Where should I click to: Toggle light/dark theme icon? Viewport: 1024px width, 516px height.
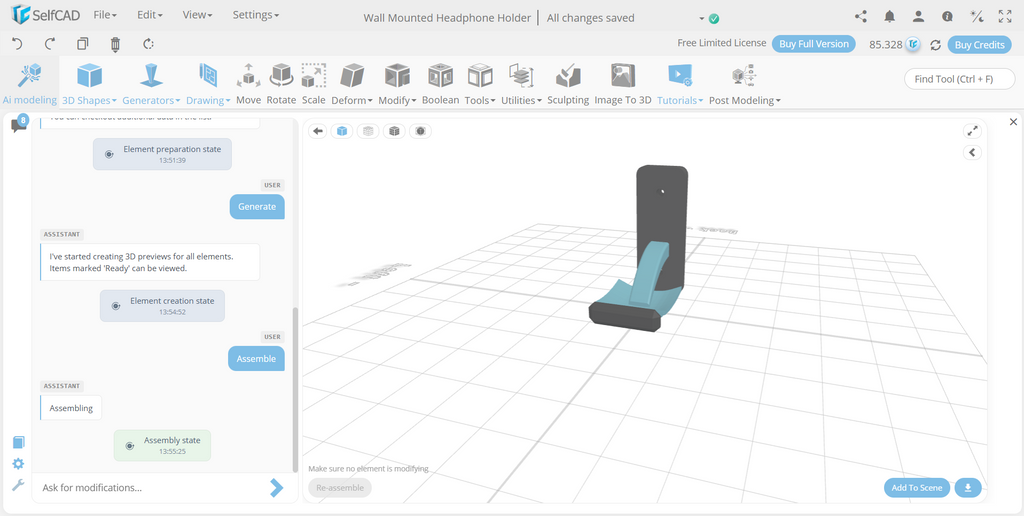976,17
